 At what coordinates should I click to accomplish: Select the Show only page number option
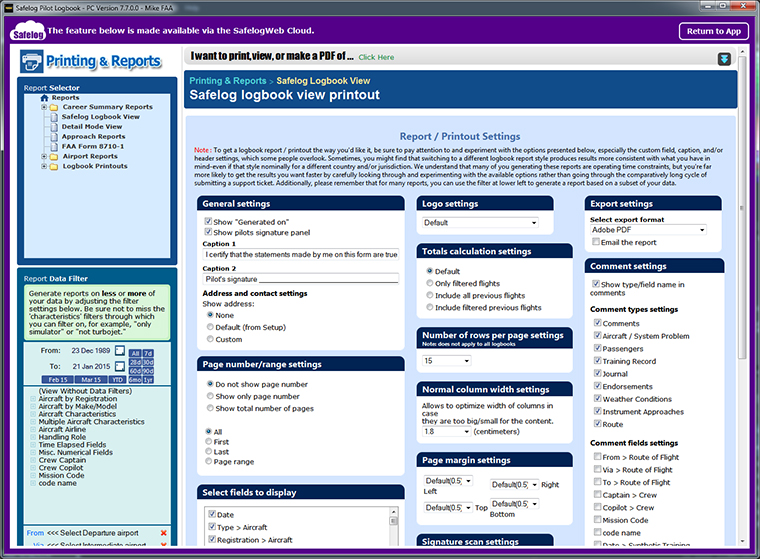pyautogui.click(x=208, y=396)
